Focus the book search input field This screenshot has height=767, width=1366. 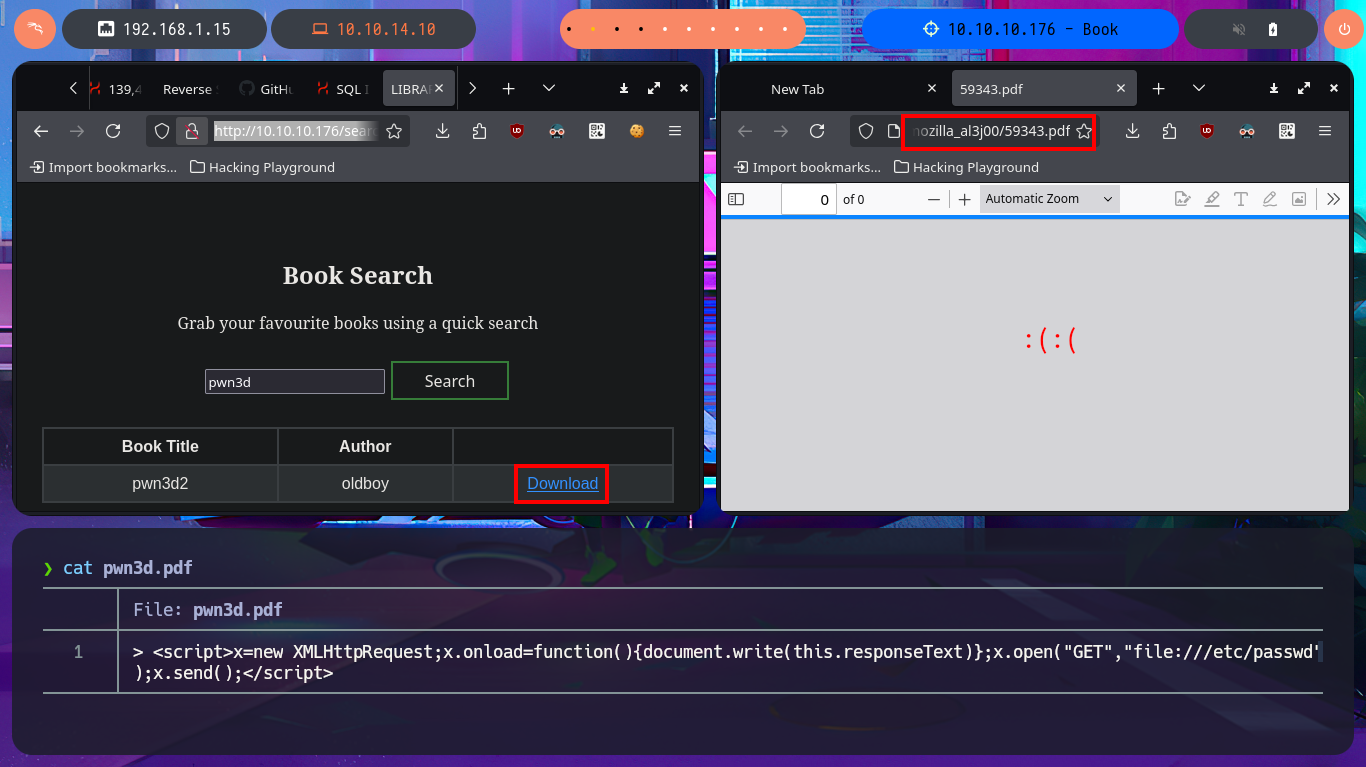pos(295,381)
